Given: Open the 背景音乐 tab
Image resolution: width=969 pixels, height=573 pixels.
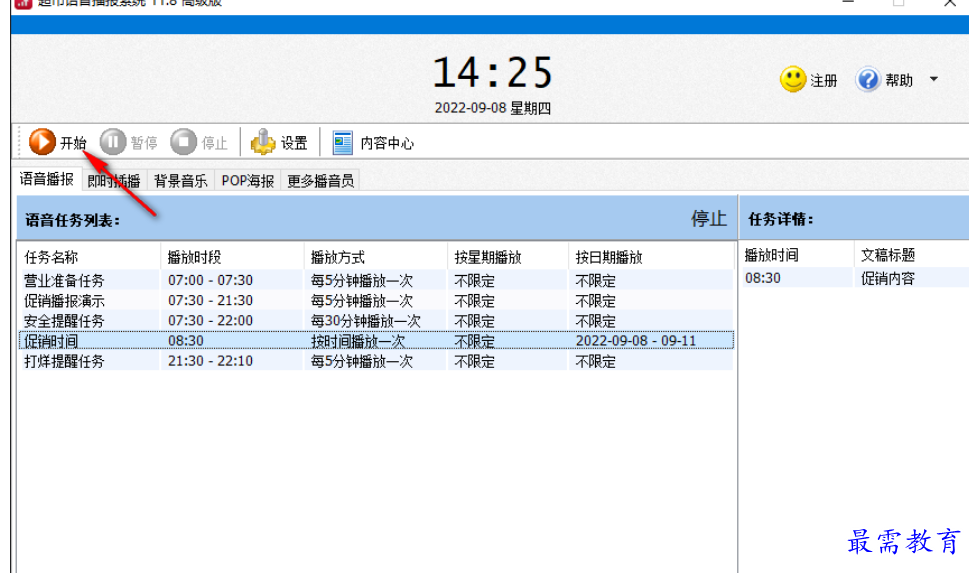Looking at the screenshot, I should (180, 181).
